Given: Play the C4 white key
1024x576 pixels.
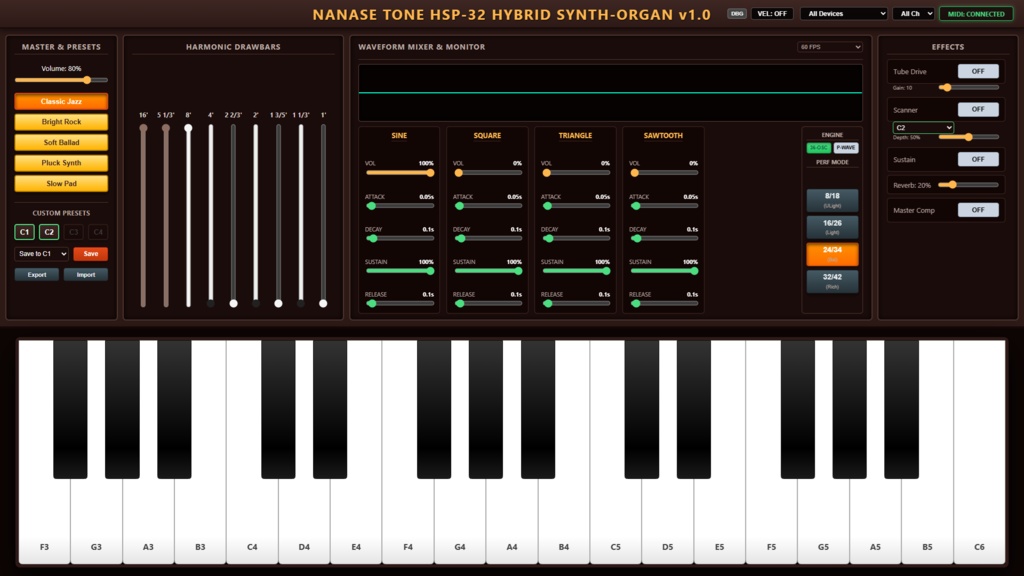Looking at the screenshot, I should coord(252,522).
